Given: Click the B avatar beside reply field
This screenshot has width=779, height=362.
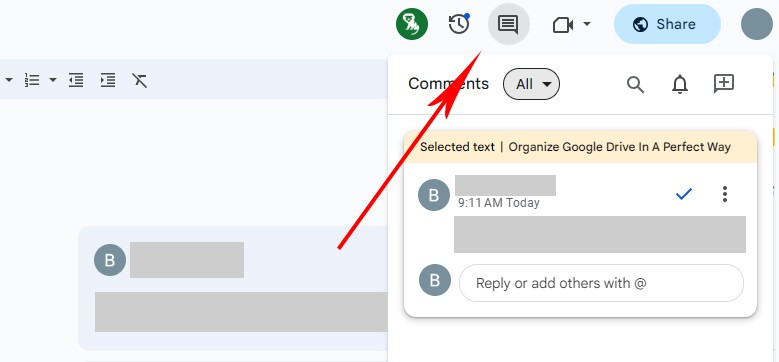Looking at the screenshot, I should (x=435, y=280).
